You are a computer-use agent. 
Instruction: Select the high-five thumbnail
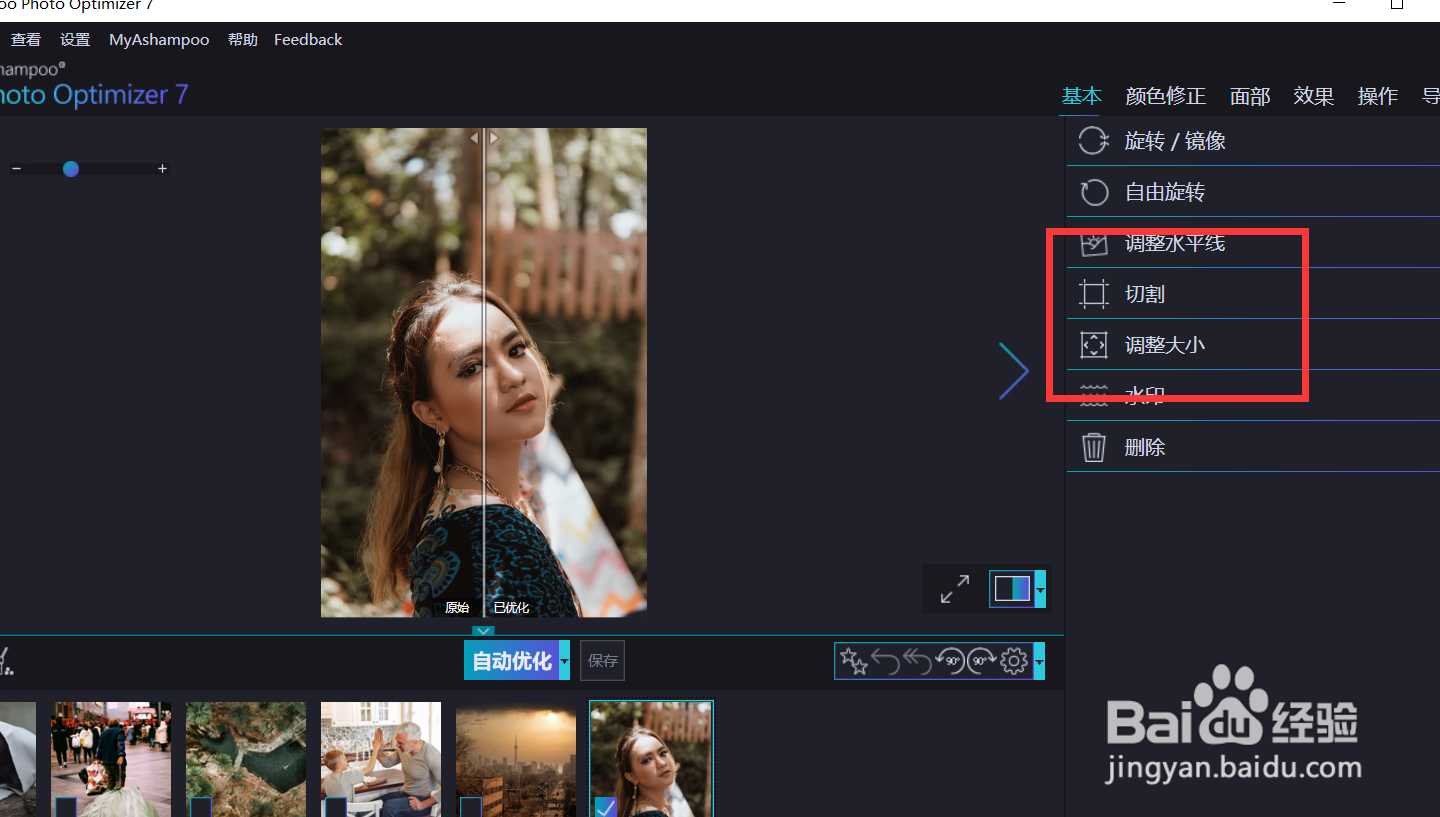coord(381,759)
